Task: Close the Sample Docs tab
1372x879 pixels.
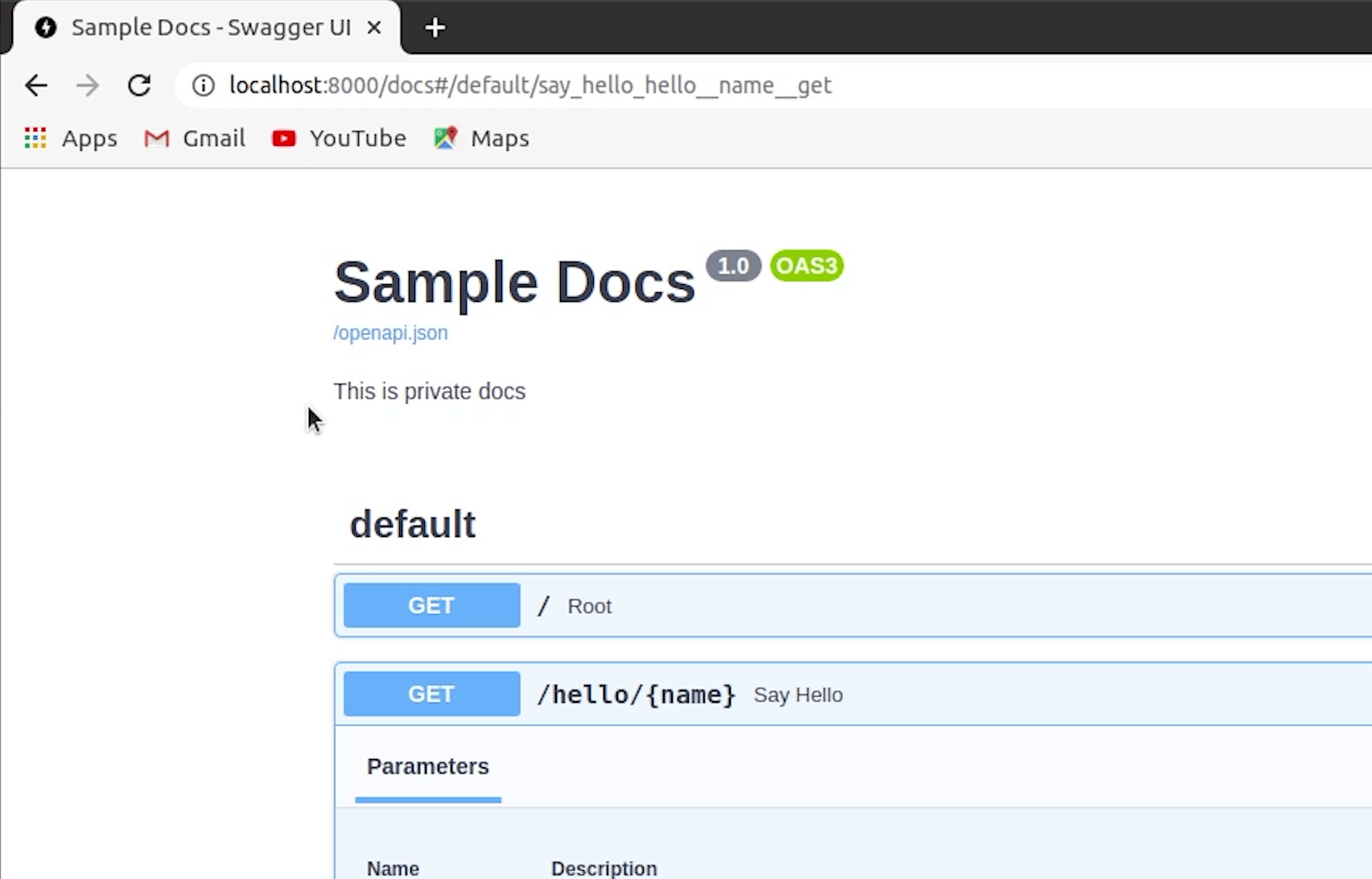Action: 374,27
